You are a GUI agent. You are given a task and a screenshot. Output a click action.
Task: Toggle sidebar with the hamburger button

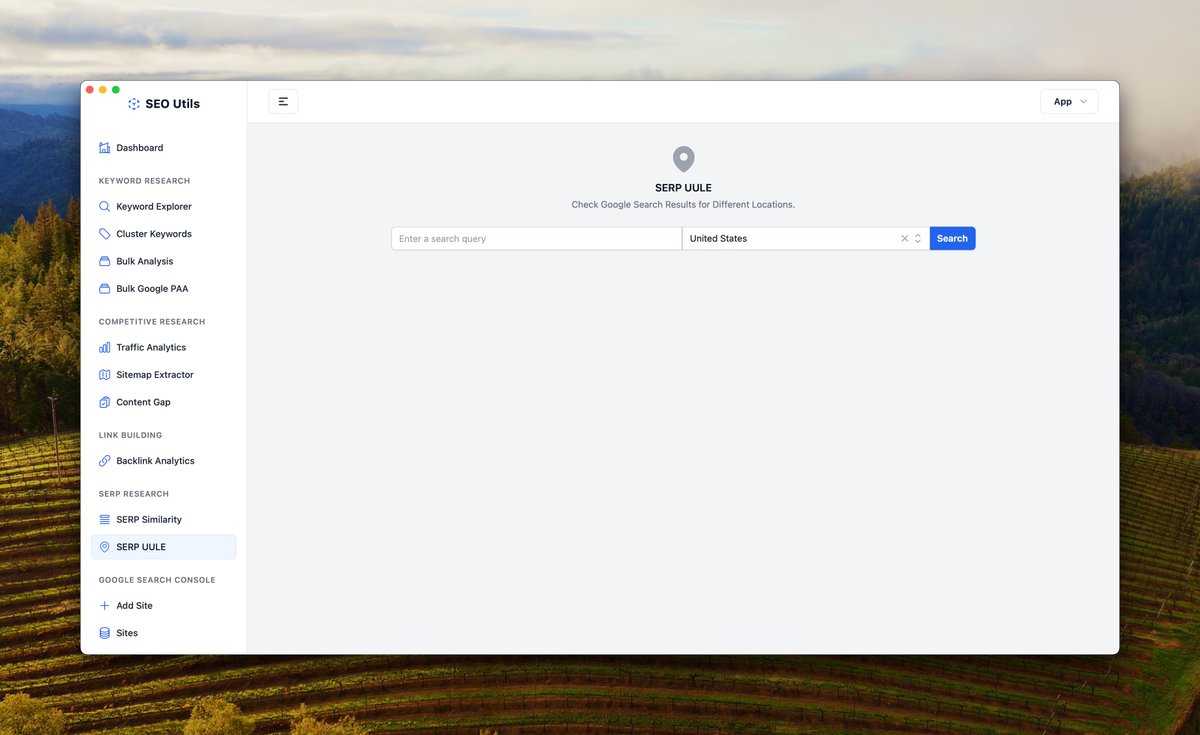pos(283,101)
